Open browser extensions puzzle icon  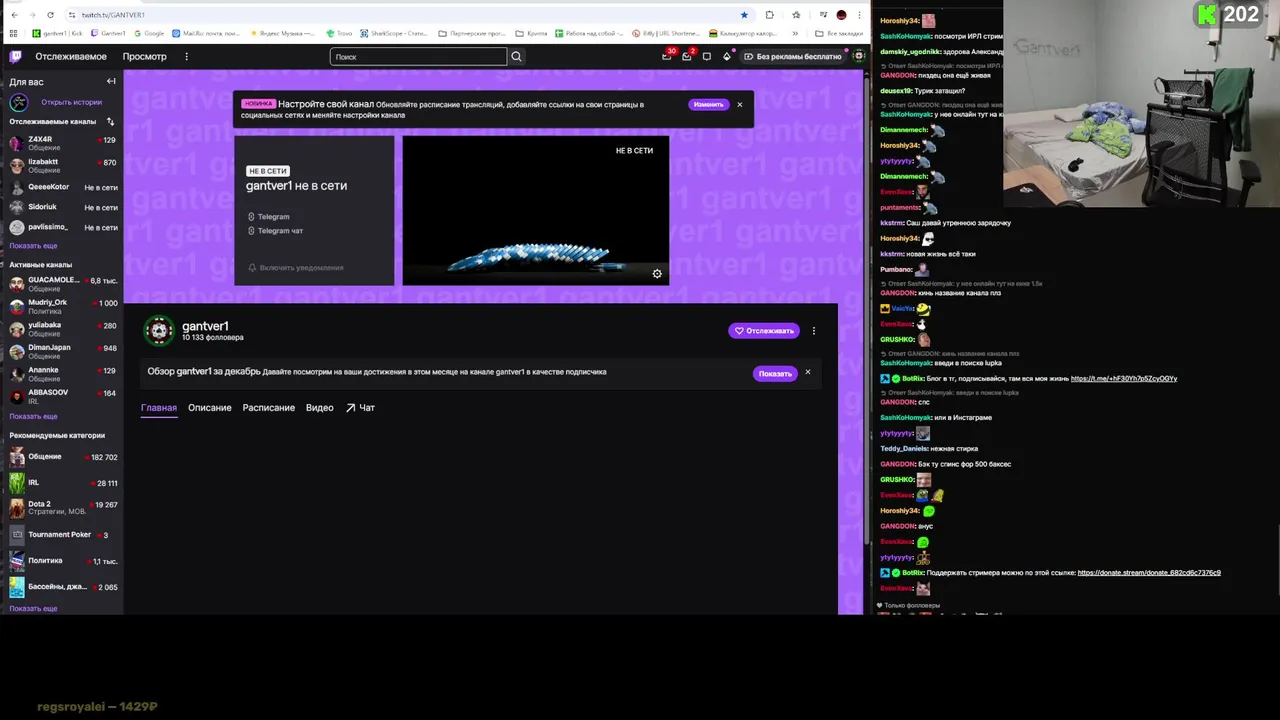769,15
